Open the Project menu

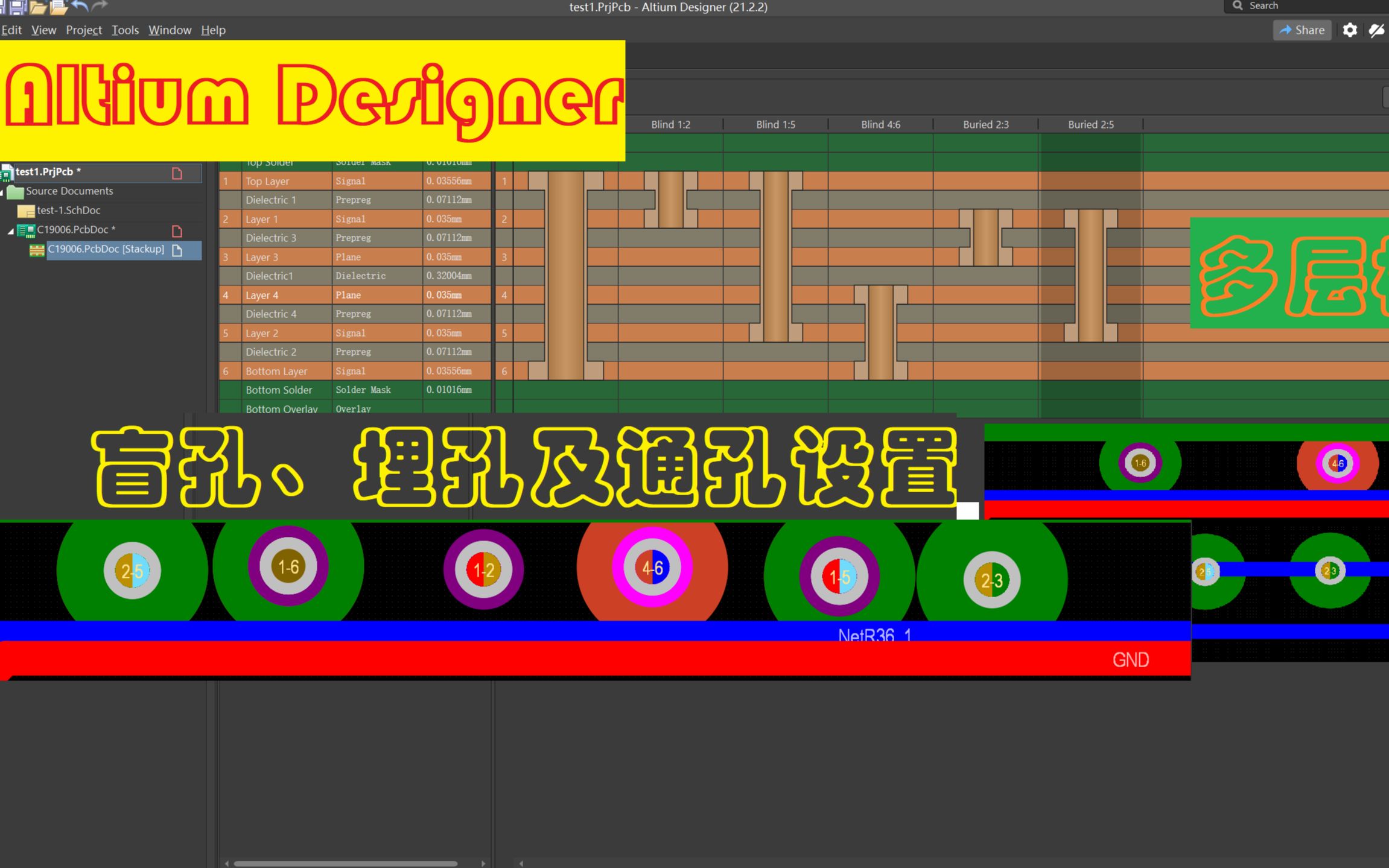[x=84, y=30]
